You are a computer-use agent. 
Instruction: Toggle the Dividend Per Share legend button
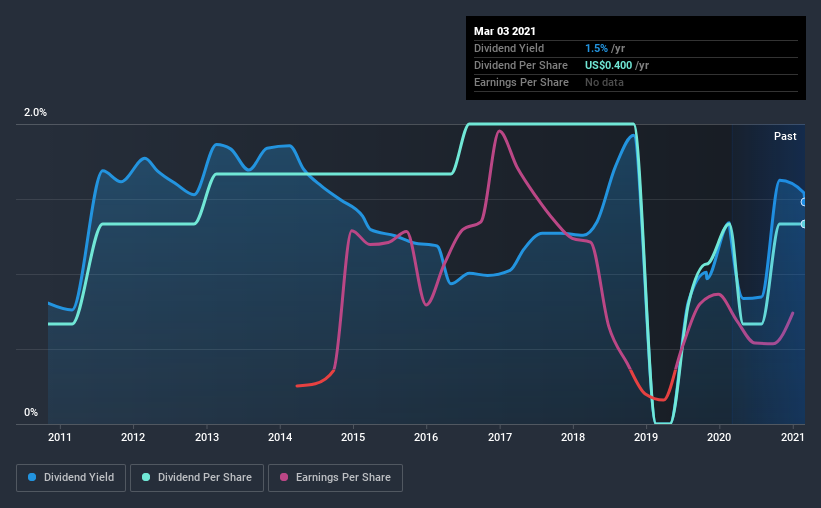tap(197, 478)
